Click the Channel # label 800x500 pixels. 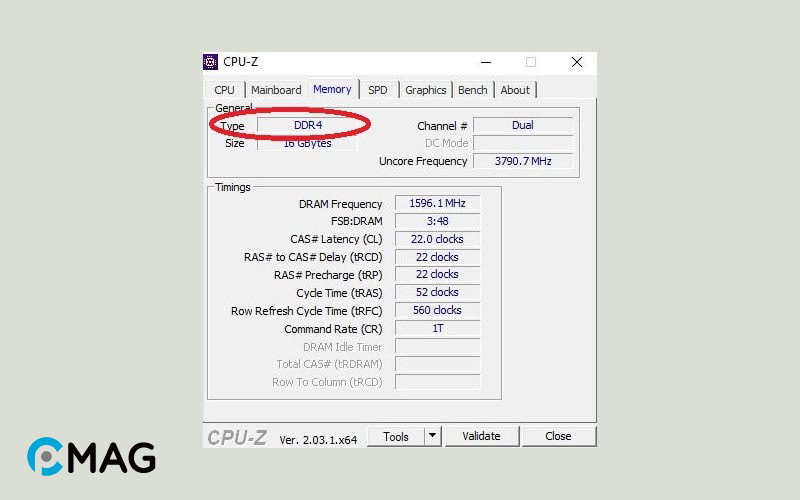click(x=442, y=126)
